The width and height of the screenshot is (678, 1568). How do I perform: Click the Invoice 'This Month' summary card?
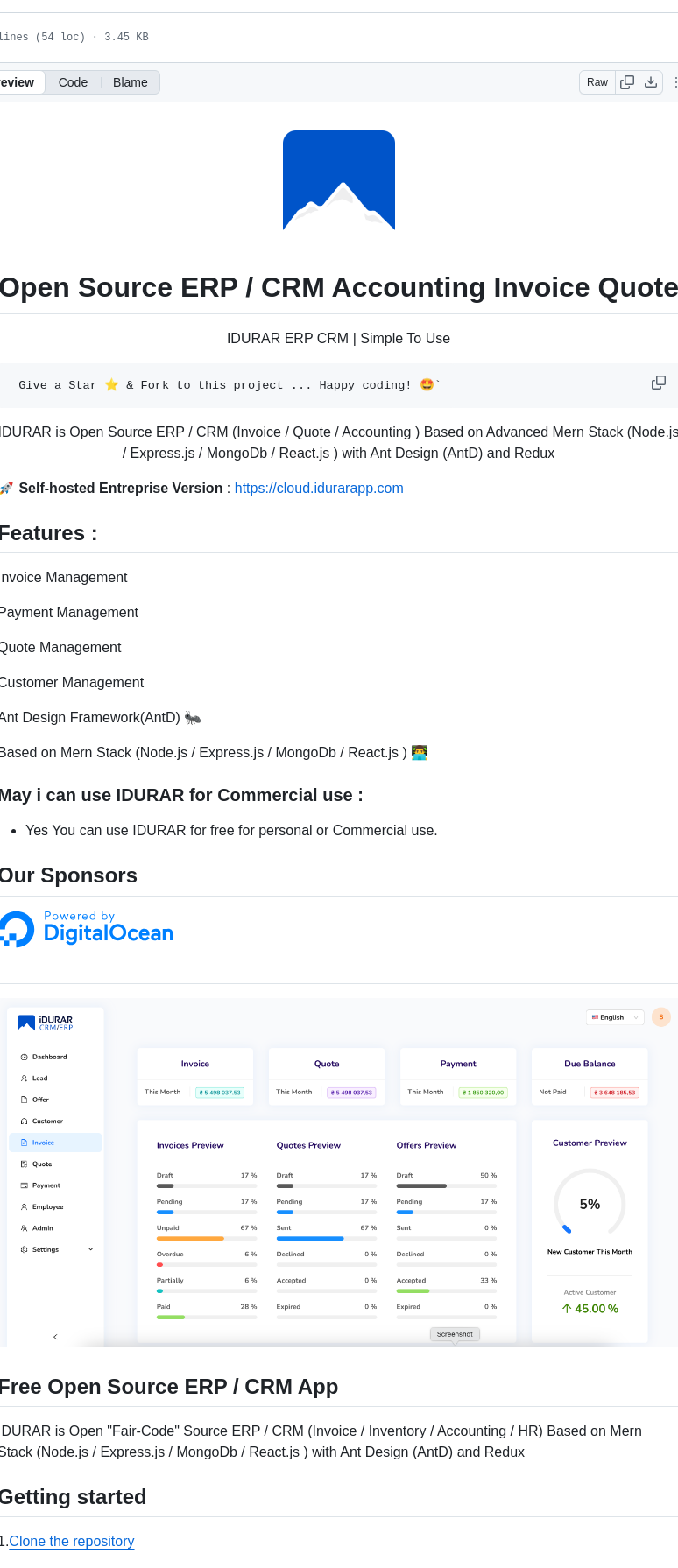[195, 1077]
